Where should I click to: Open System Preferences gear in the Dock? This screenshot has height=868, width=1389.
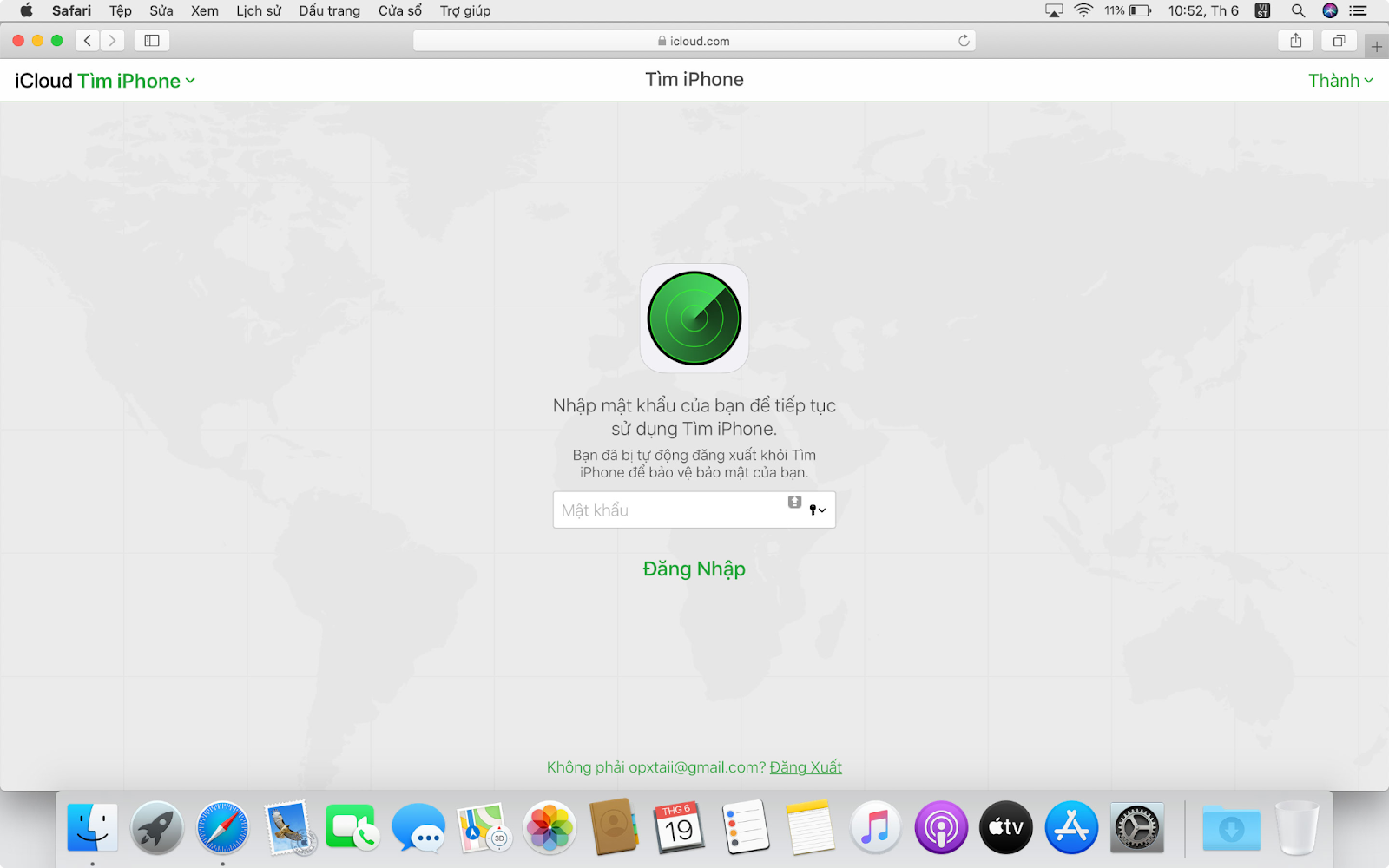pos(1137,828)
